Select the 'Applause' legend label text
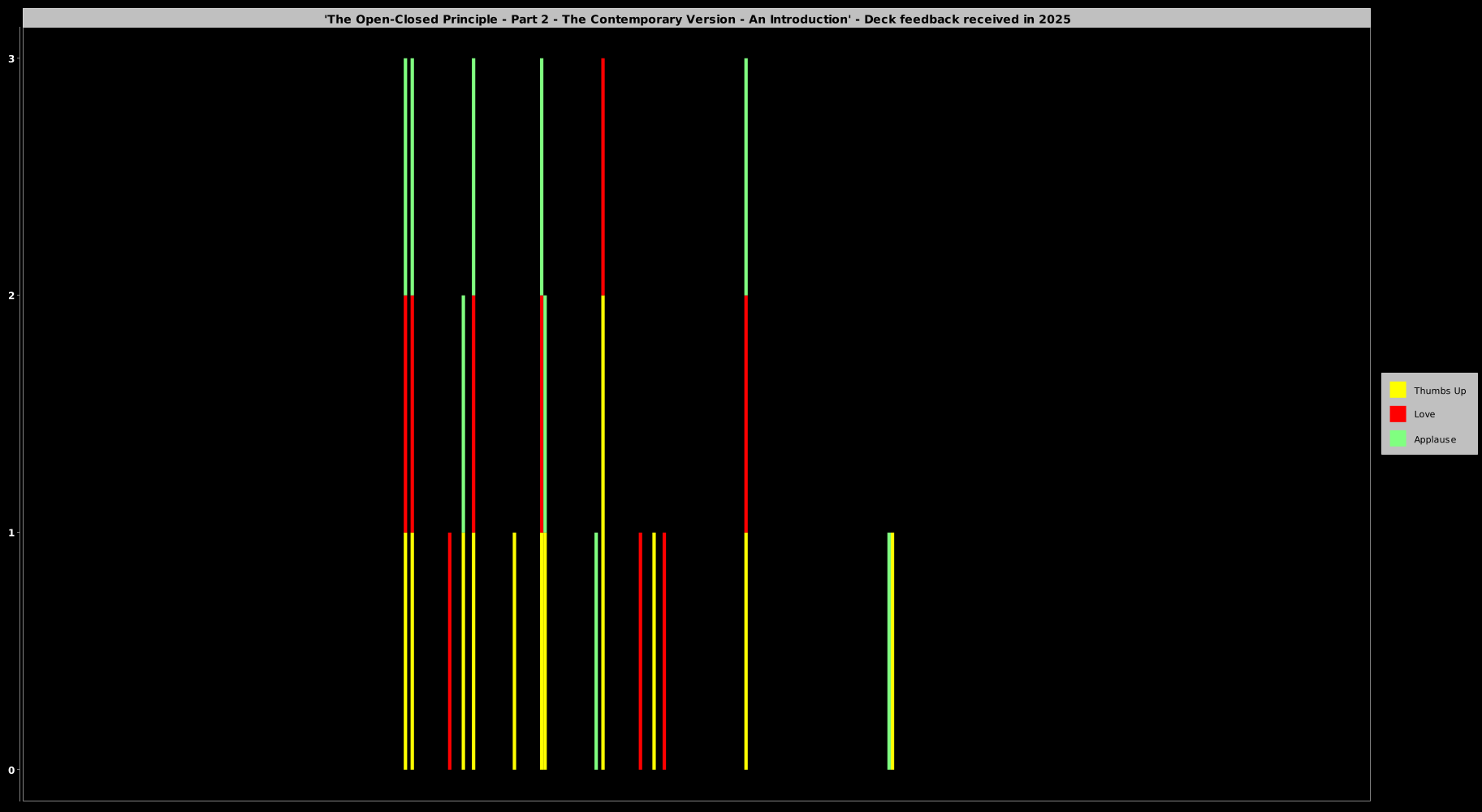This screenshot has height=812, width=1482. [1434, 439]
